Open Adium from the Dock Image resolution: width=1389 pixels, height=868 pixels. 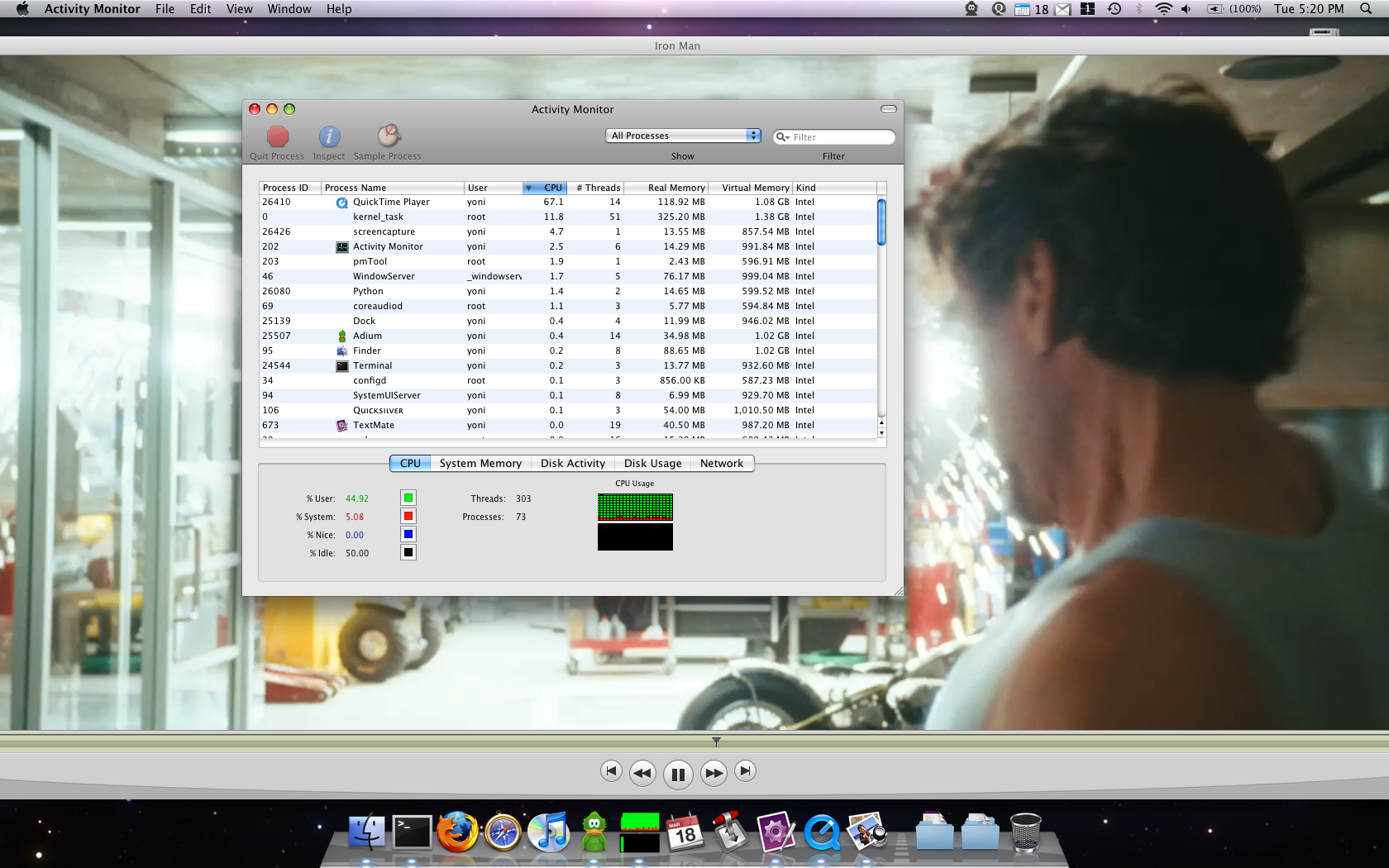pos(594,832)
